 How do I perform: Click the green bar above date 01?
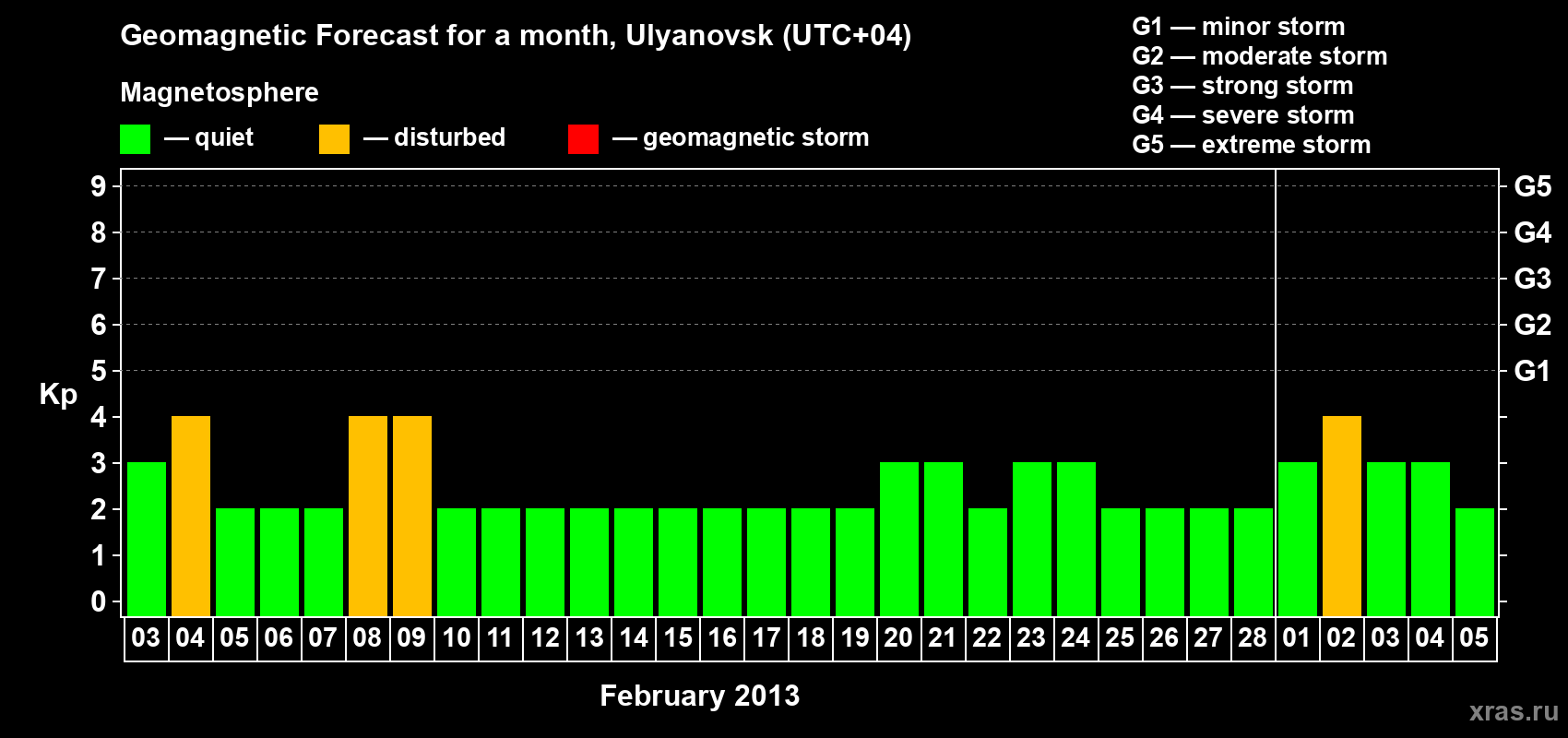point(1298,540)
